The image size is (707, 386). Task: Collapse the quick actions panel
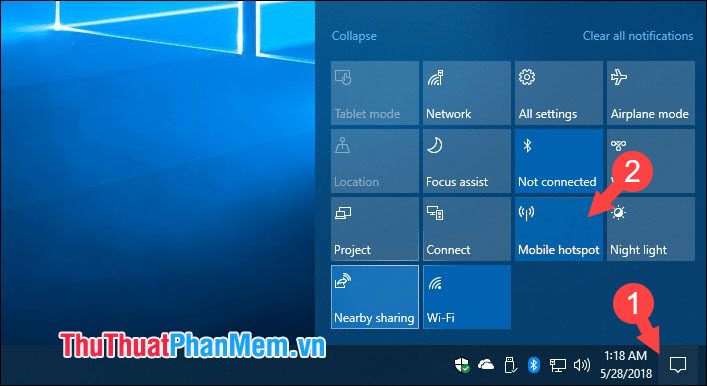coord(354,36)
